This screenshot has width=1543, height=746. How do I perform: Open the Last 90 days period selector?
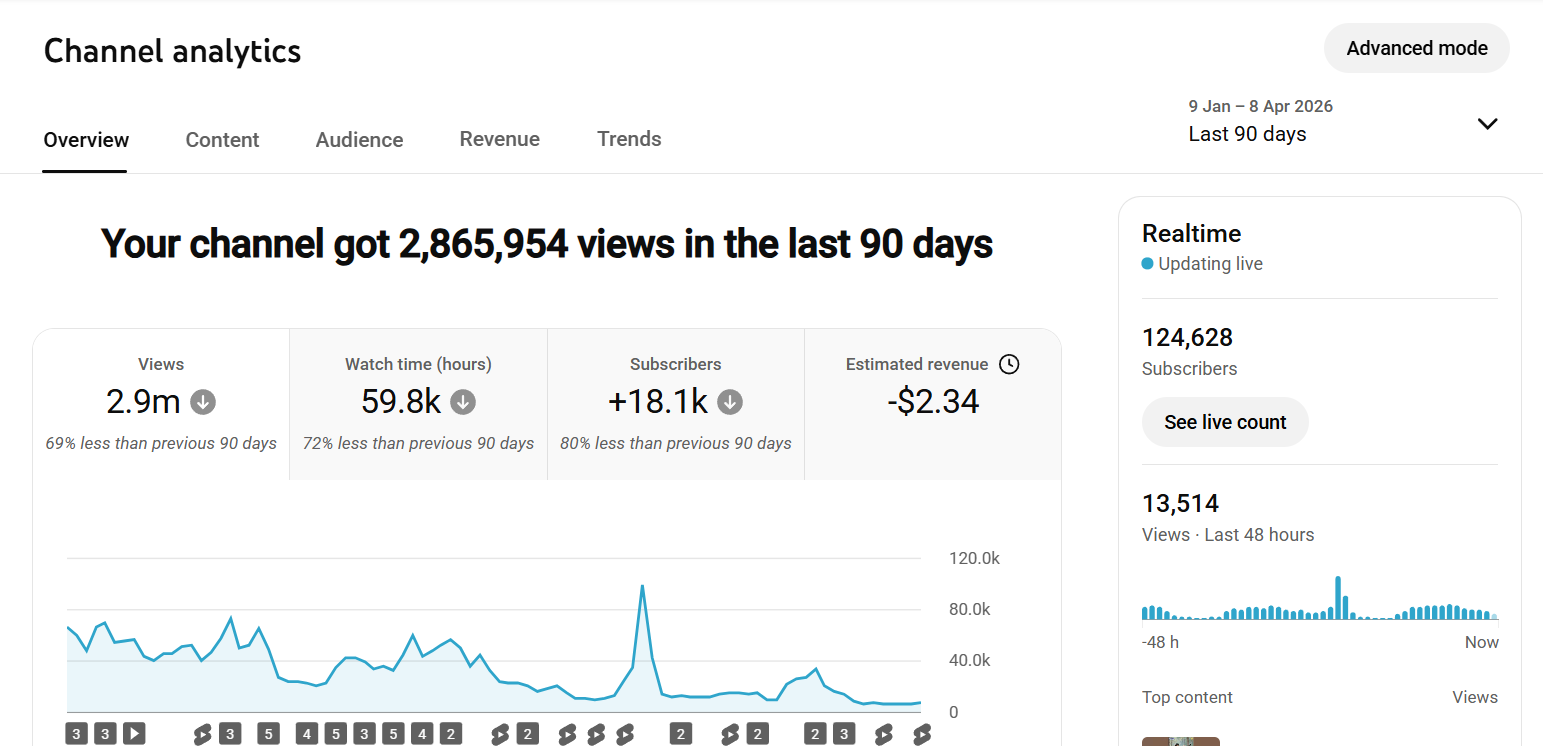point(1247,134)
